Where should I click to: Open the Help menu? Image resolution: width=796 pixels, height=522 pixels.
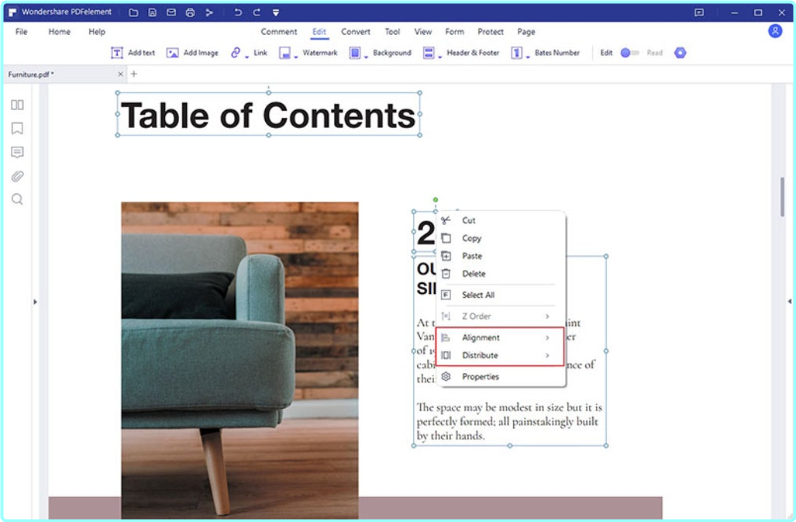[x=97, y=31]
